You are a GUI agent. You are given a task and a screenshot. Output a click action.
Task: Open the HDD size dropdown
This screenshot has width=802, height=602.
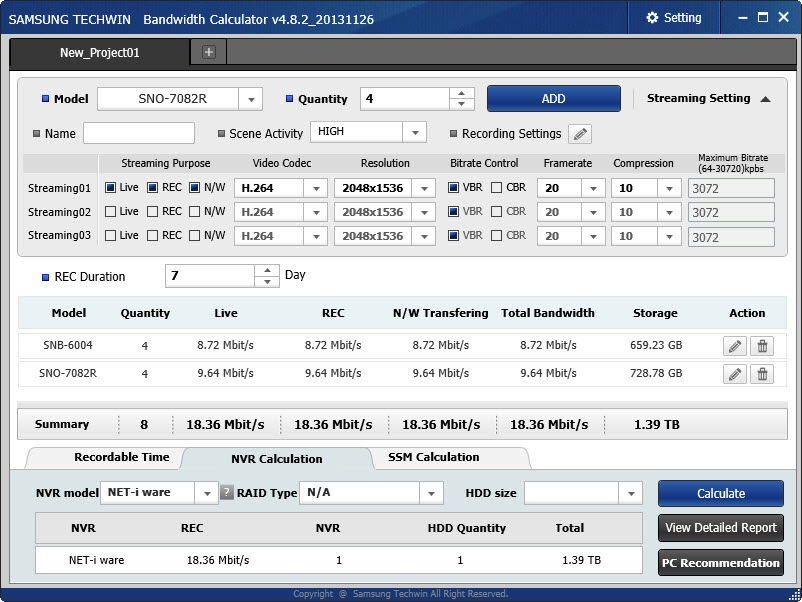pos(630,493)
